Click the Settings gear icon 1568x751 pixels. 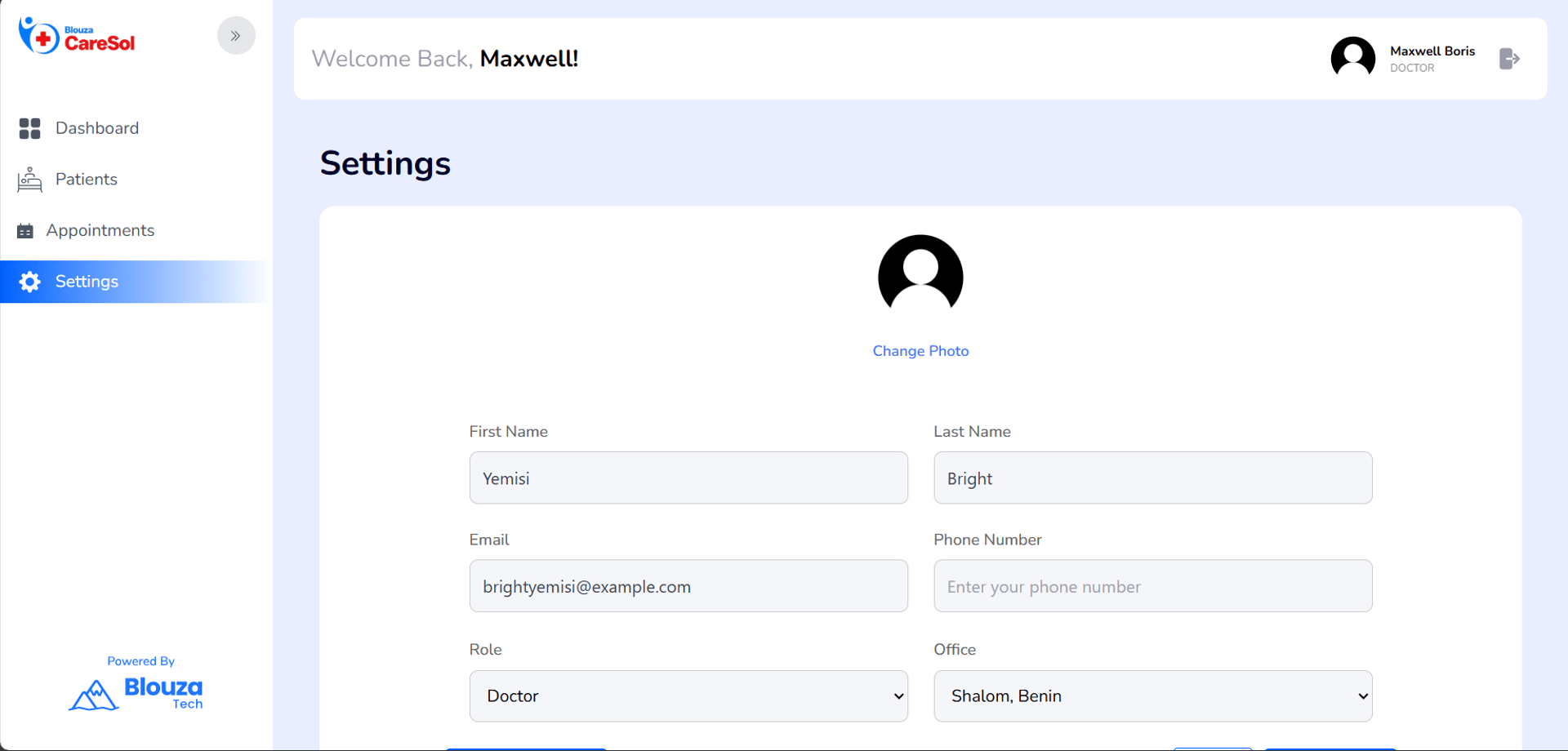tap(30, 282)
